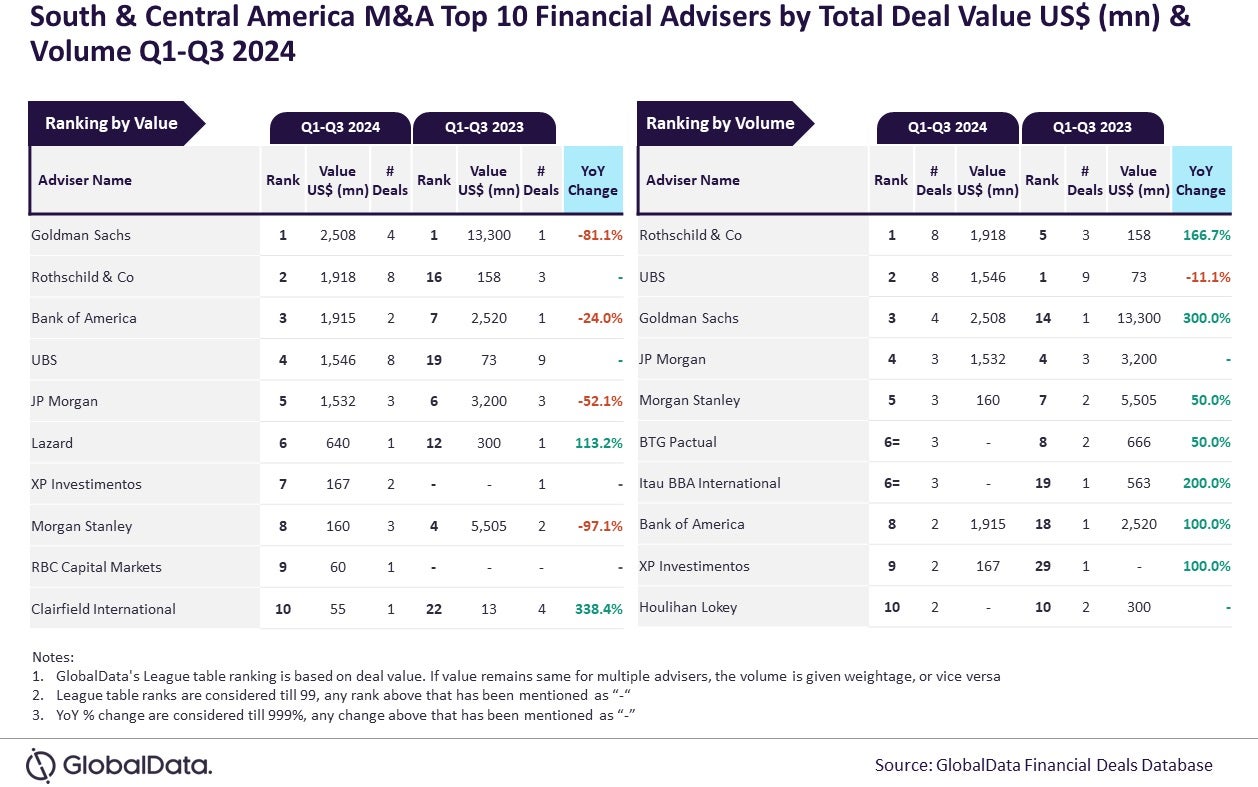1258x787 pixels.
Task: Select Lazard row in the value ranking
Action: pyautogui.click(x=52, y=443)
